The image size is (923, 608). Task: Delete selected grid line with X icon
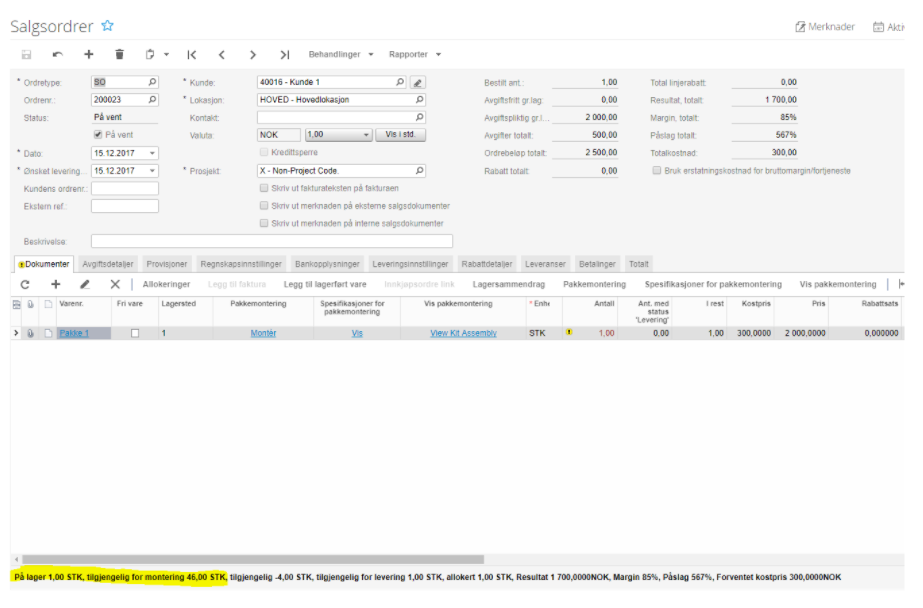coord(115,284)
